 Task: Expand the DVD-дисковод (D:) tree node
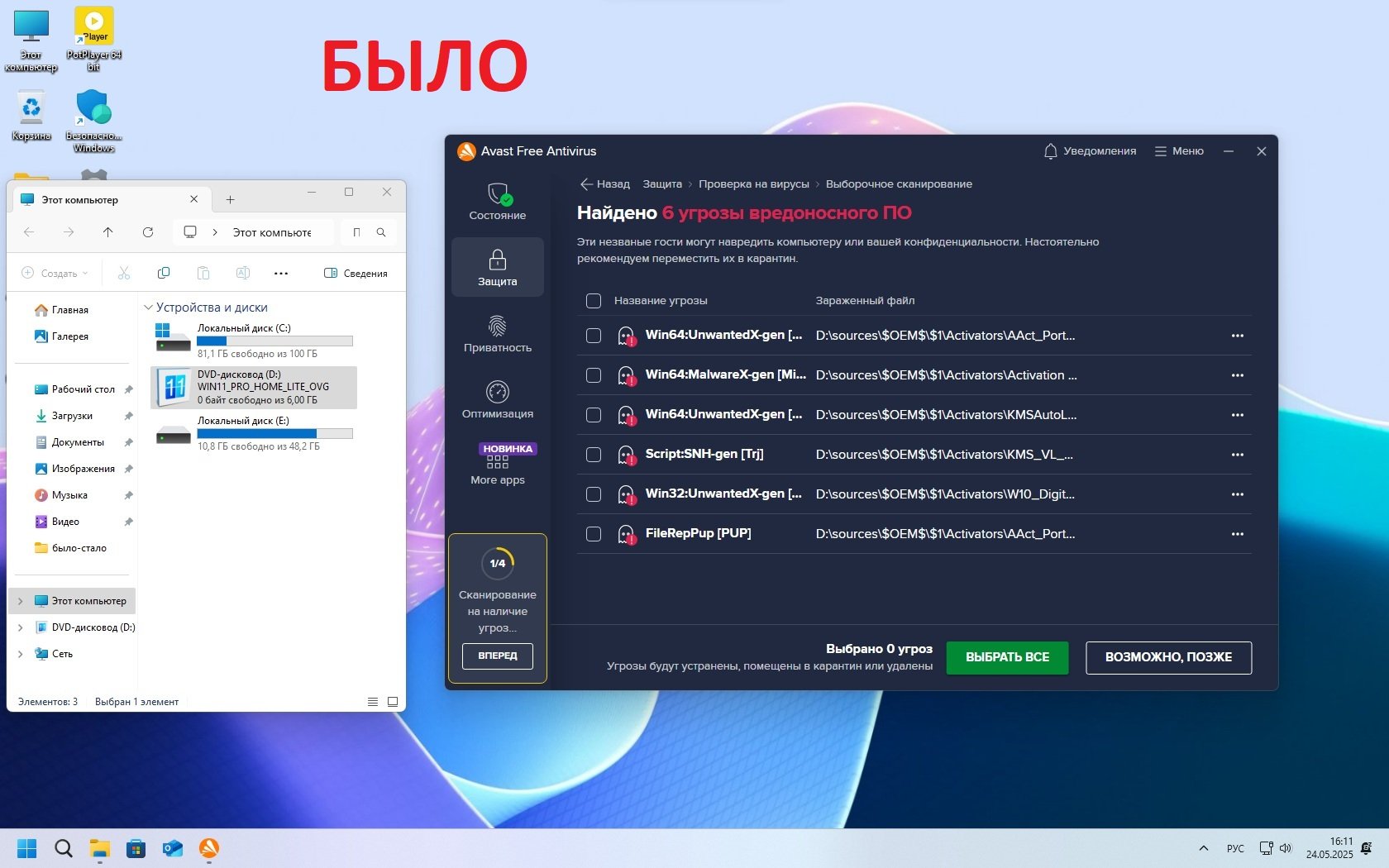click(21, 627)
